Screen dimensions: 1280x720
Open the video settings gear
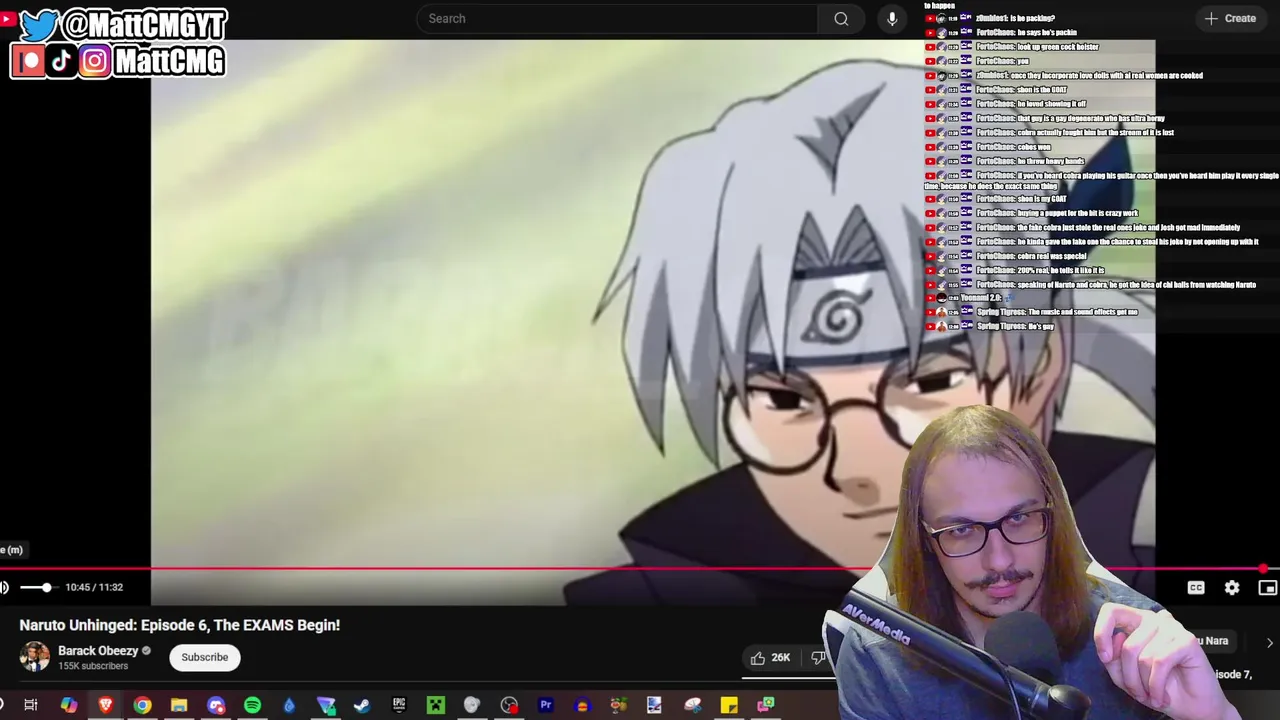pos(1232,587)
